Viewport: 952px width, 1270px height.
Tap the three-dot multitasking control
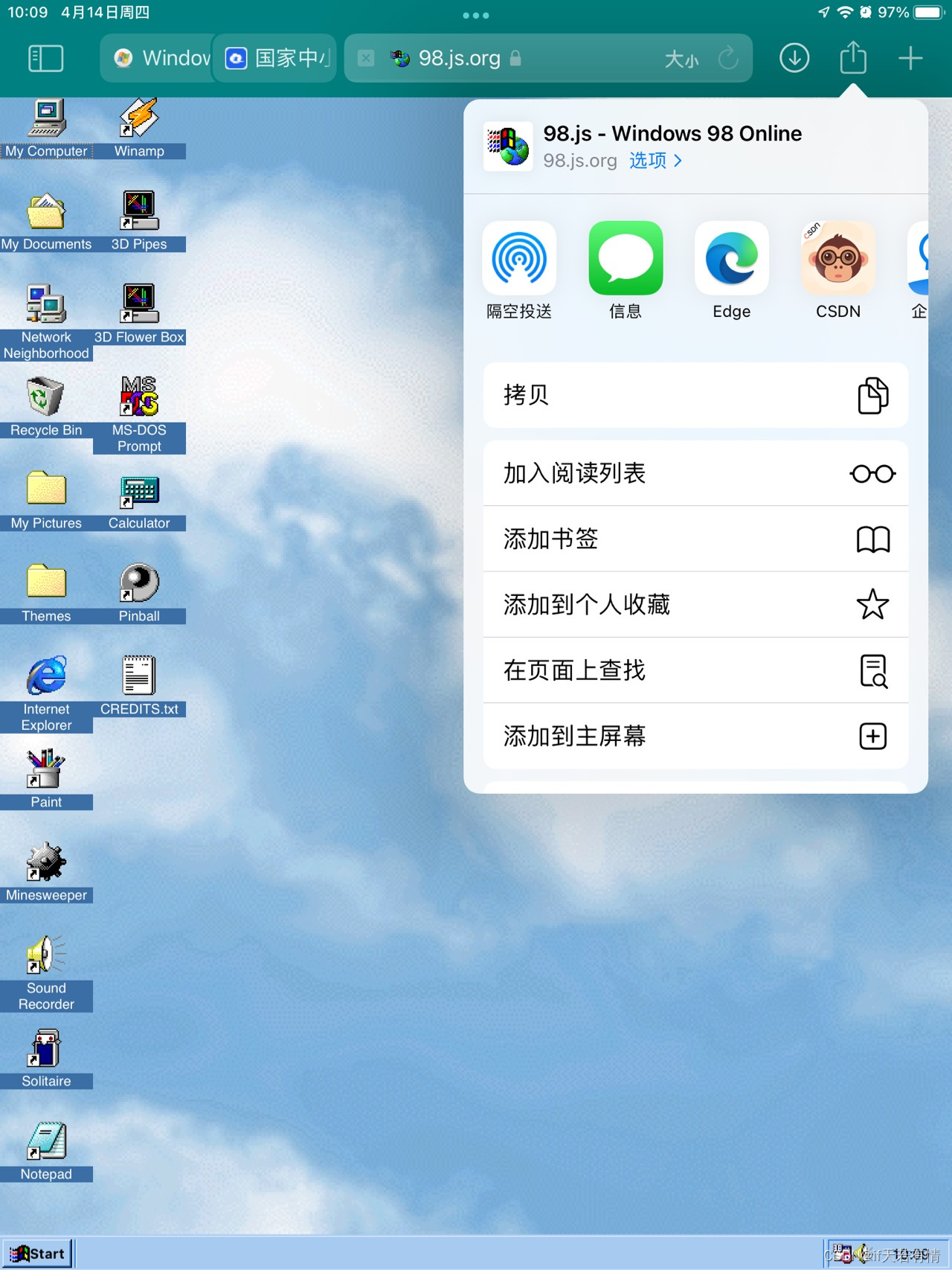(476, 15)
